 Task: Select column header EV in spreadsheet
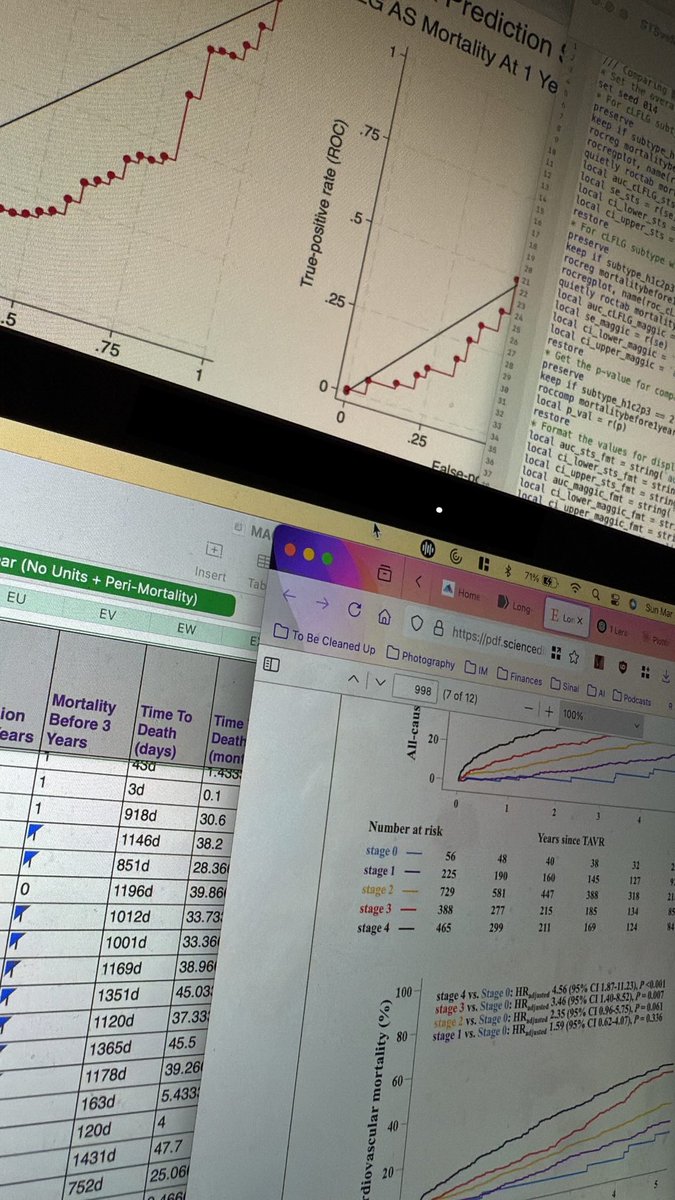(x=108, y=614)
